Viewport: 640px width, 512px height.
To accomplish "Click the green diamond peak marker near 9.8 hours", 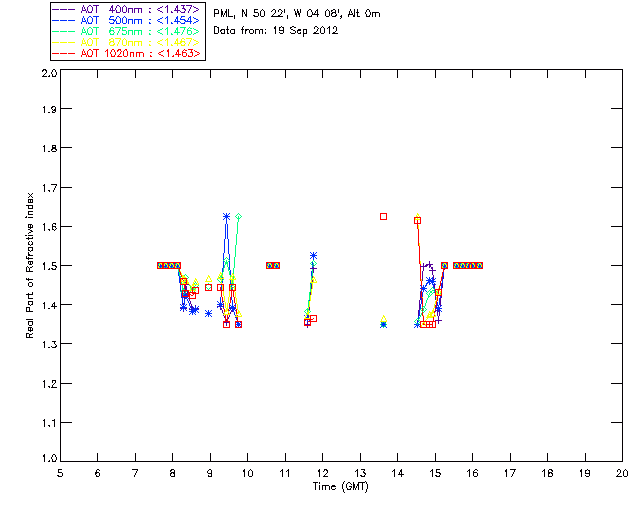I will coord(239,216).
